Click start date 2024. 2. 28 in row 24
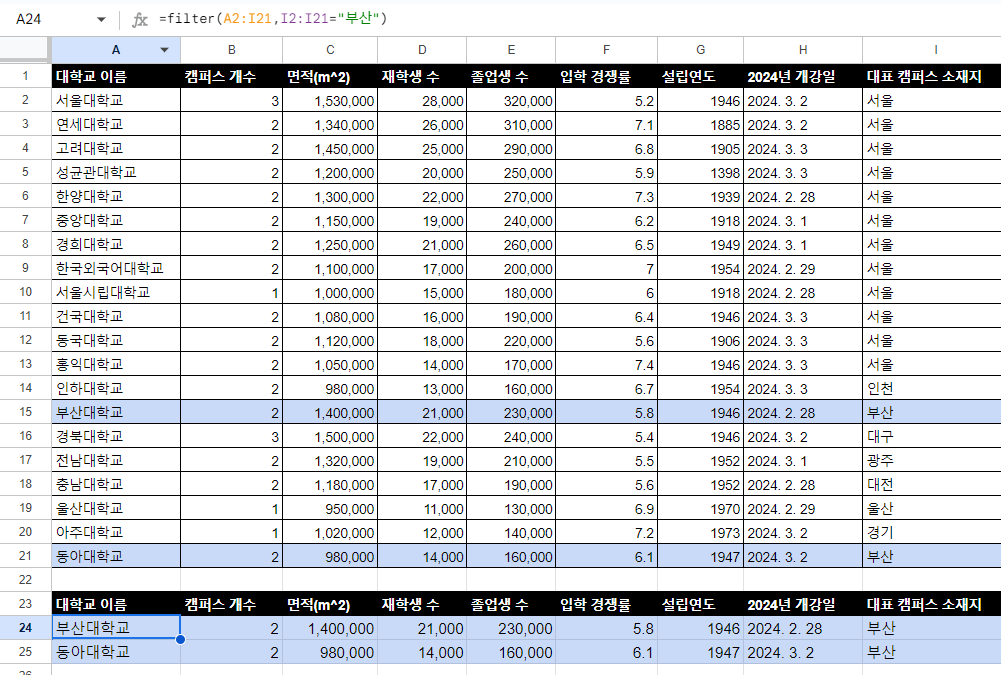 803,628
